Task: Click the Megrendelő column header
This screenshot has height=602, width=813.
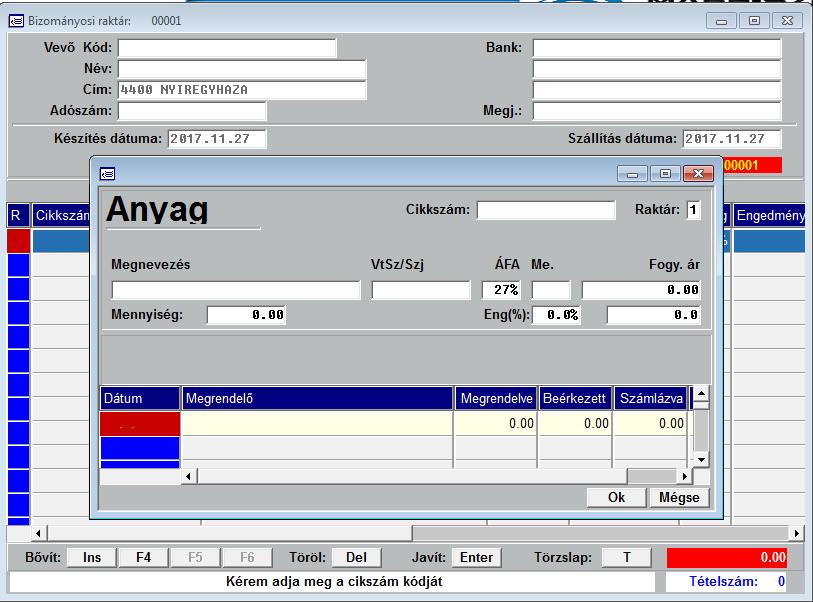Action: coord(317,398)
